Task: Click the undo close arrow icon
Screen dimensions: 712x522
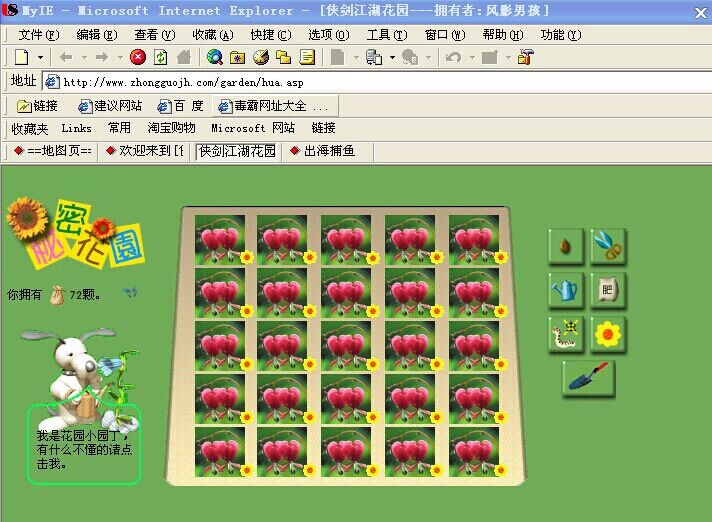Action: (453, 57)
